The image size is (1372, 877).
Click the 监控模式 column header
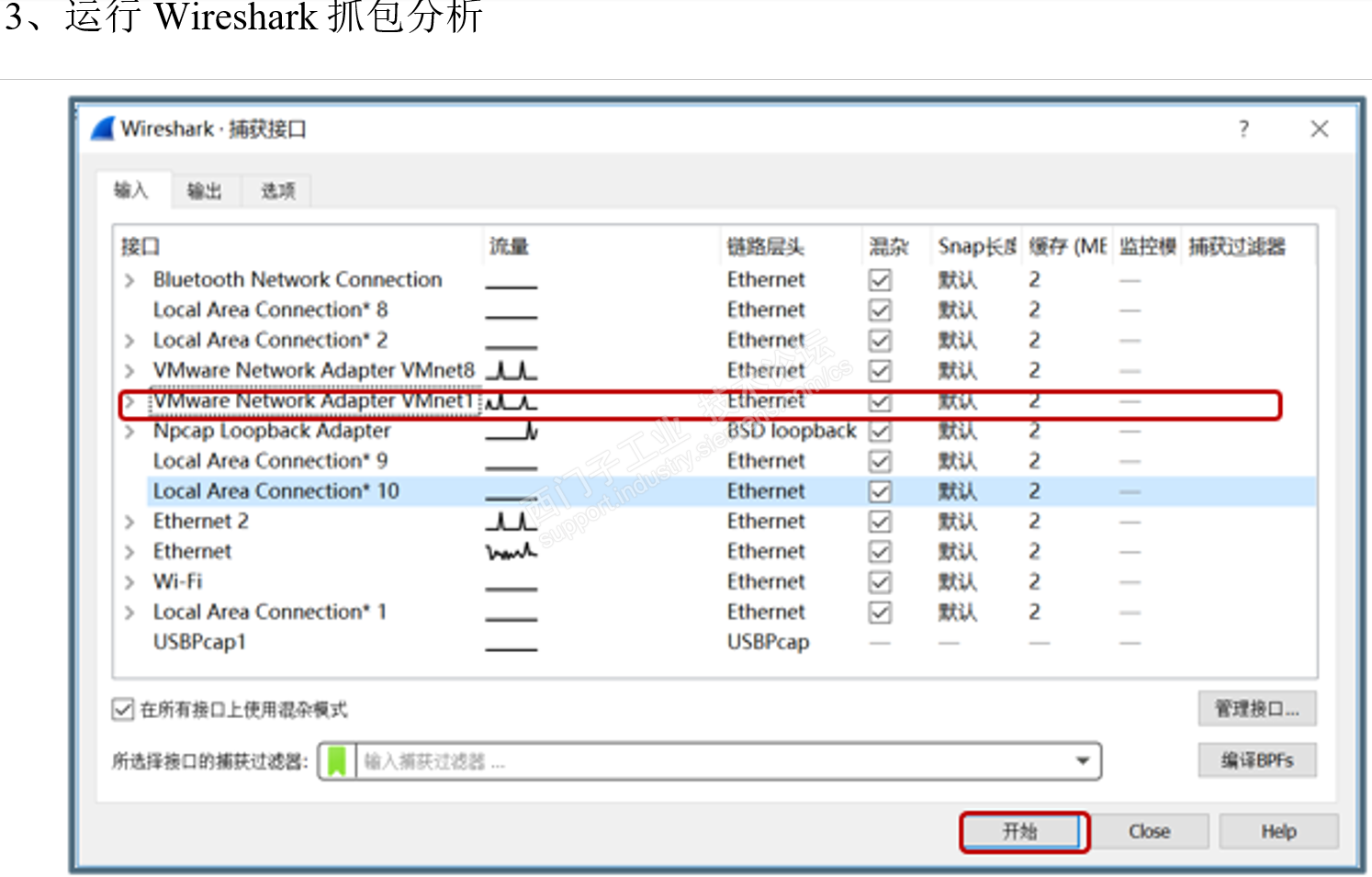click(1148, 247)
